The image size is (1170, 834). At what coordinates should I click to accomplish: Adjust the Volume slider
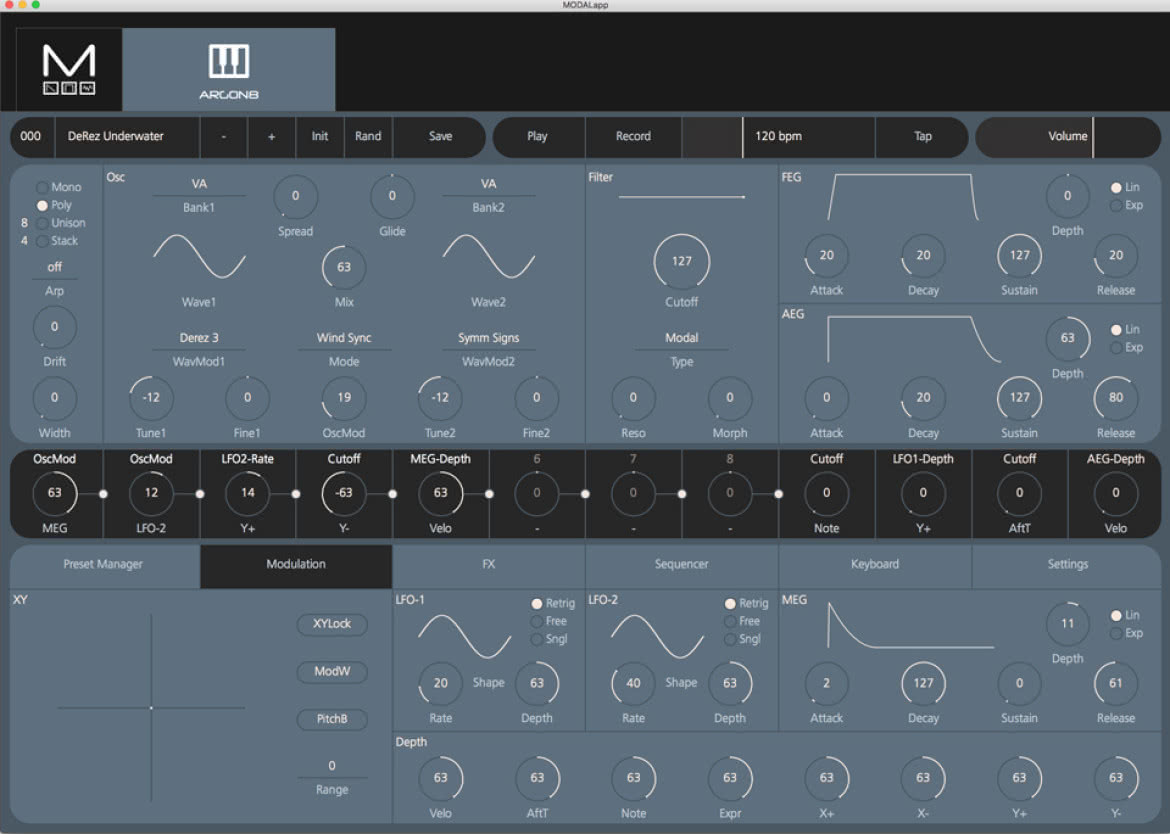point(1068,137)
